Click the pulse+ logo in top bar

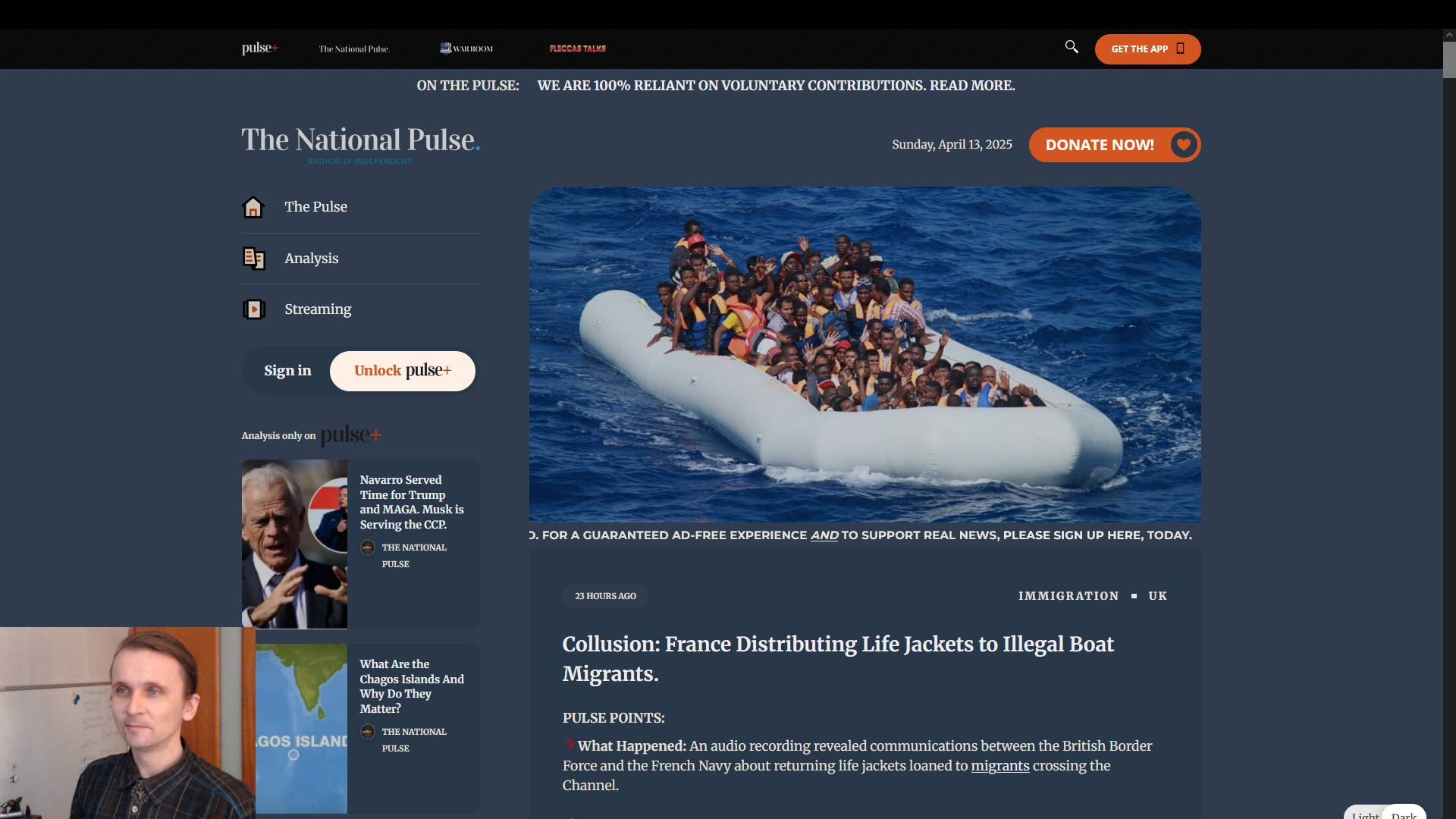[260, 48]
